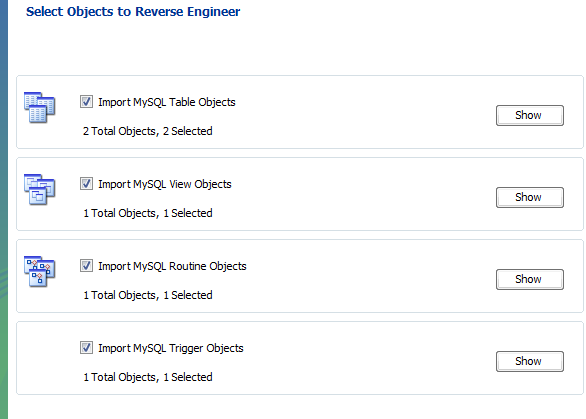586x419 pixels.
Task: Expand routine objects with Show button
Action: click(x=530, y=279)
